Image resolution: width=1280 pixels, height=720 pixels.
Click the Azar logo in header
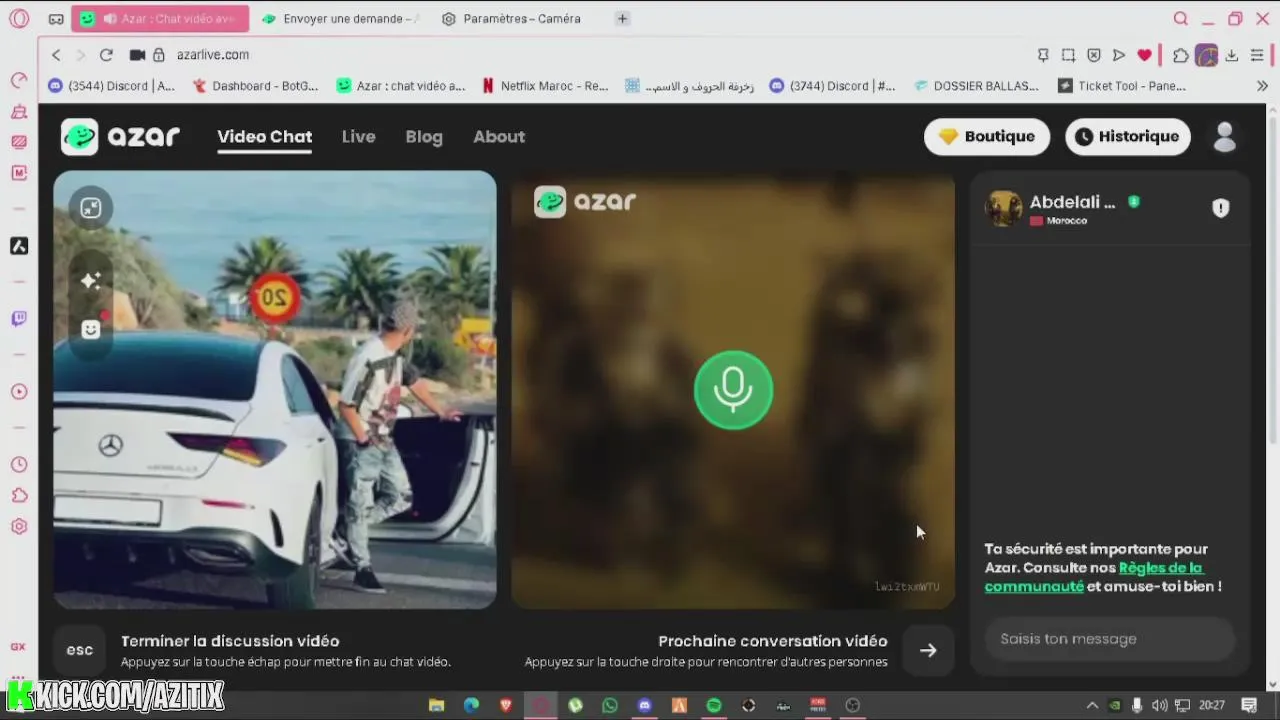[120, 137]
